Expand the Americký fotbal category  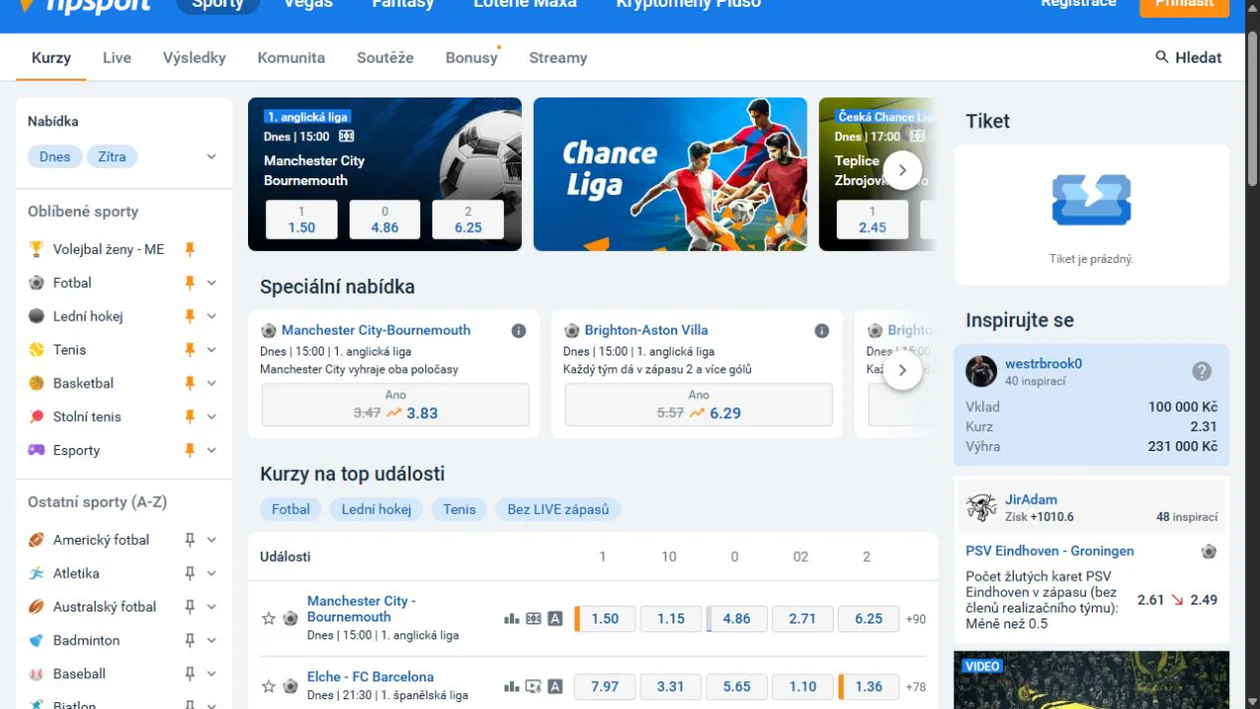[x=212, y=540]
